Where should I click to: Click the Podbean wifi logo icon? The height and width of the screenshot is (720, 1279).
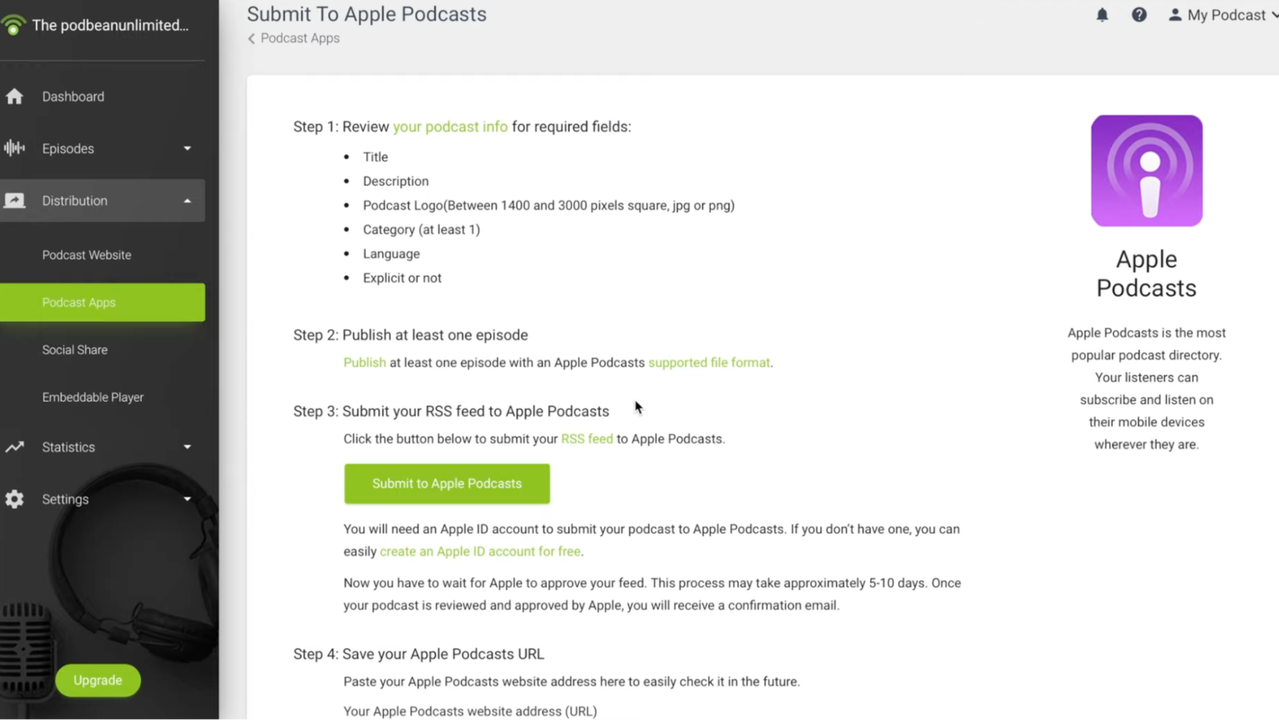point(13,25)
